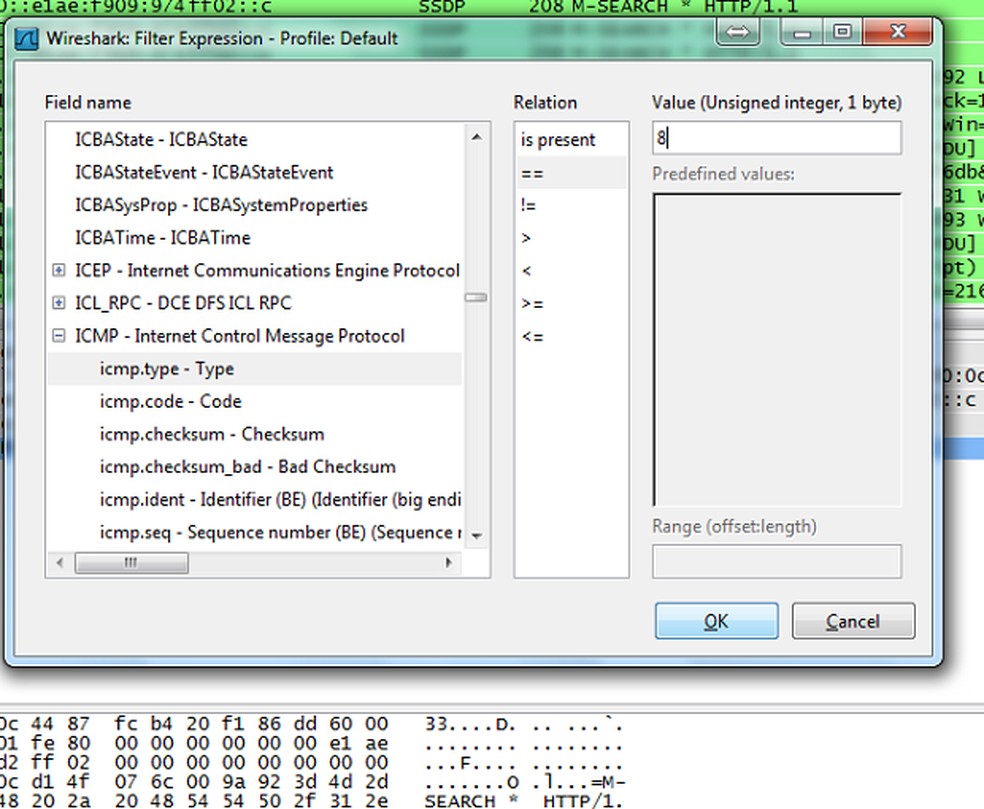Image resolution: width=984 pixels, height=809 pixels.
Task: Click the 'SEARCH * HTTP/1.' ASCII text in hex pane
Action: 523,801
